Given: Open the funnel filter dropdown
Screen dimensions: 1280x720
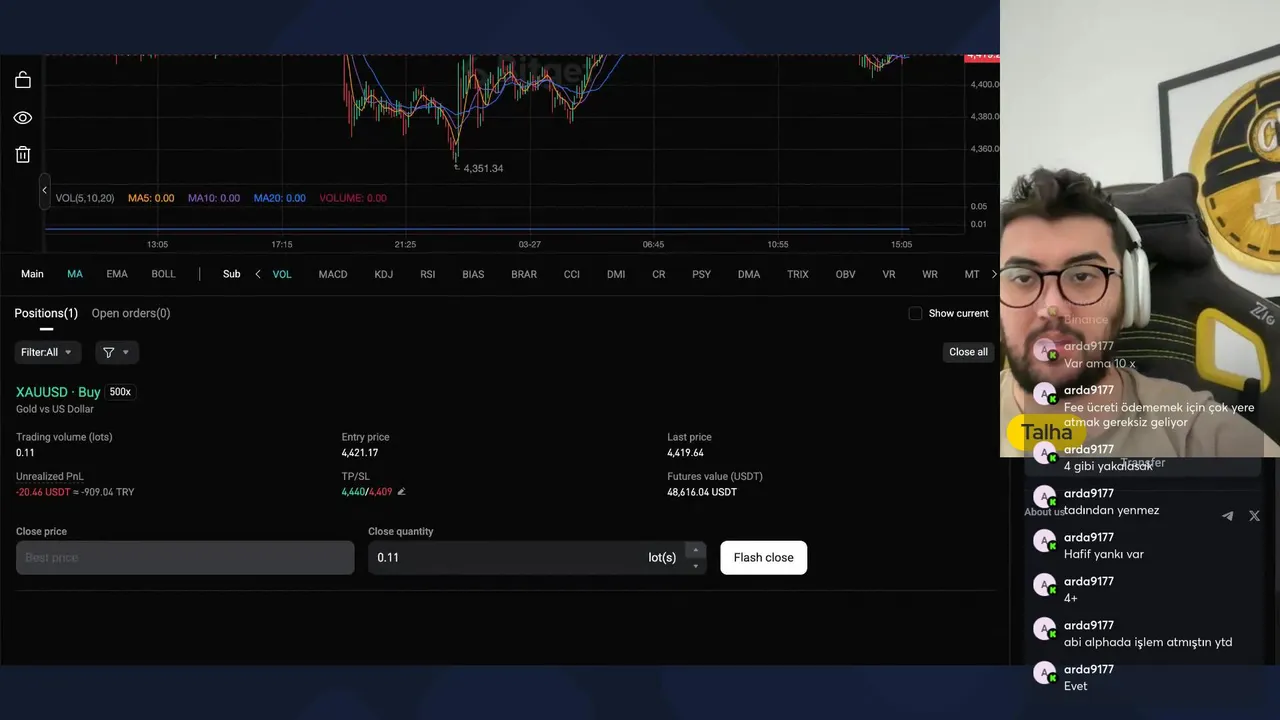Looking at the screenshot, I should (117, 352).
